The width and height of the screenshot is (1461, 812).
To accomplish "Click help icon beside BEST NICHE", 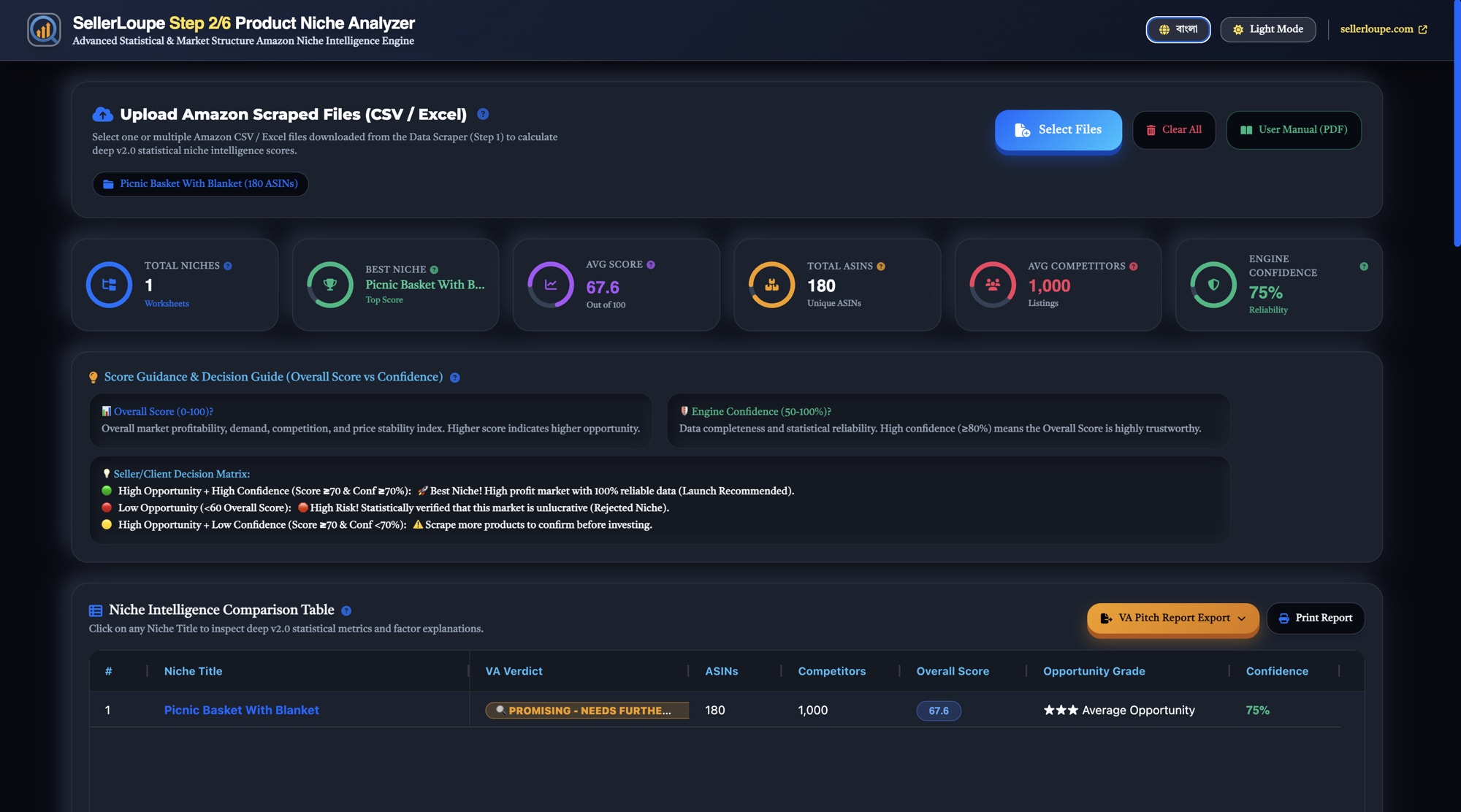I will pos(434,270).
